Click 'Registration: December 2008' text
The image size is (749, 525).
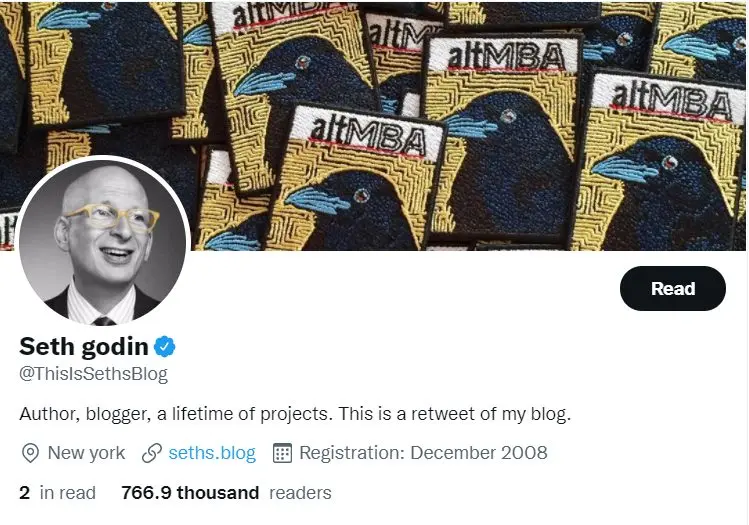point(423,453)
